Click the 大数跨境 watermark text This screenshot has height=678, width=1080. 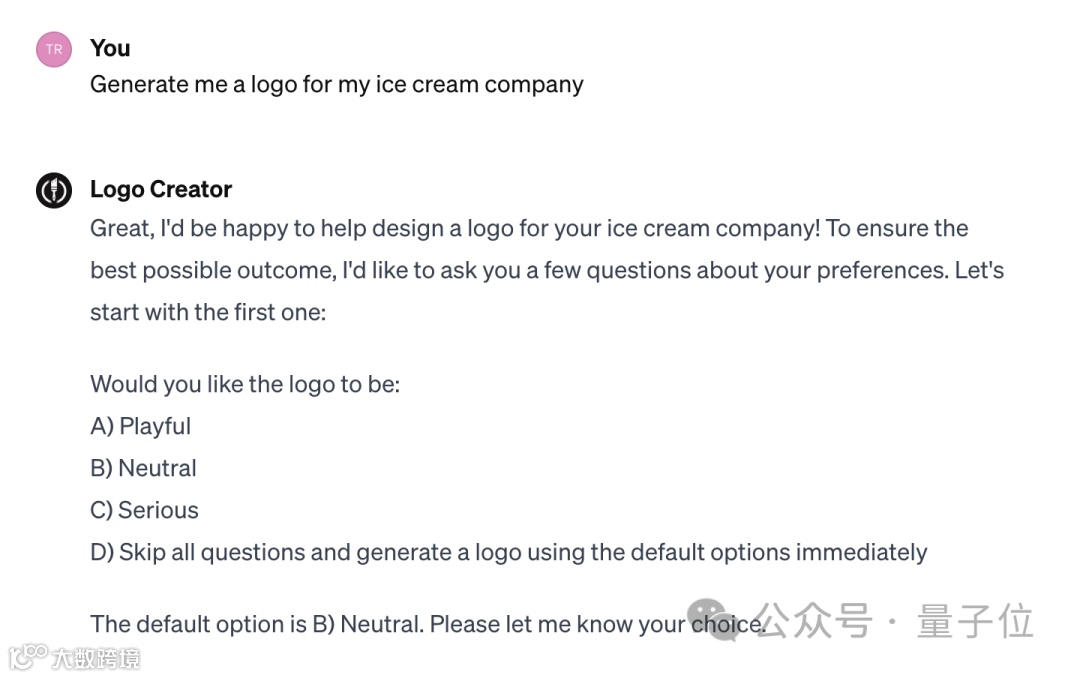coord(96,658)
